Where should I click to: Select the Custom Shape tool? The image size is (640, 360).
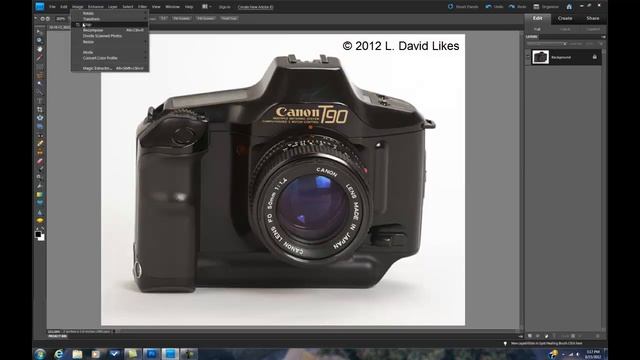click(x=40, y=203)
